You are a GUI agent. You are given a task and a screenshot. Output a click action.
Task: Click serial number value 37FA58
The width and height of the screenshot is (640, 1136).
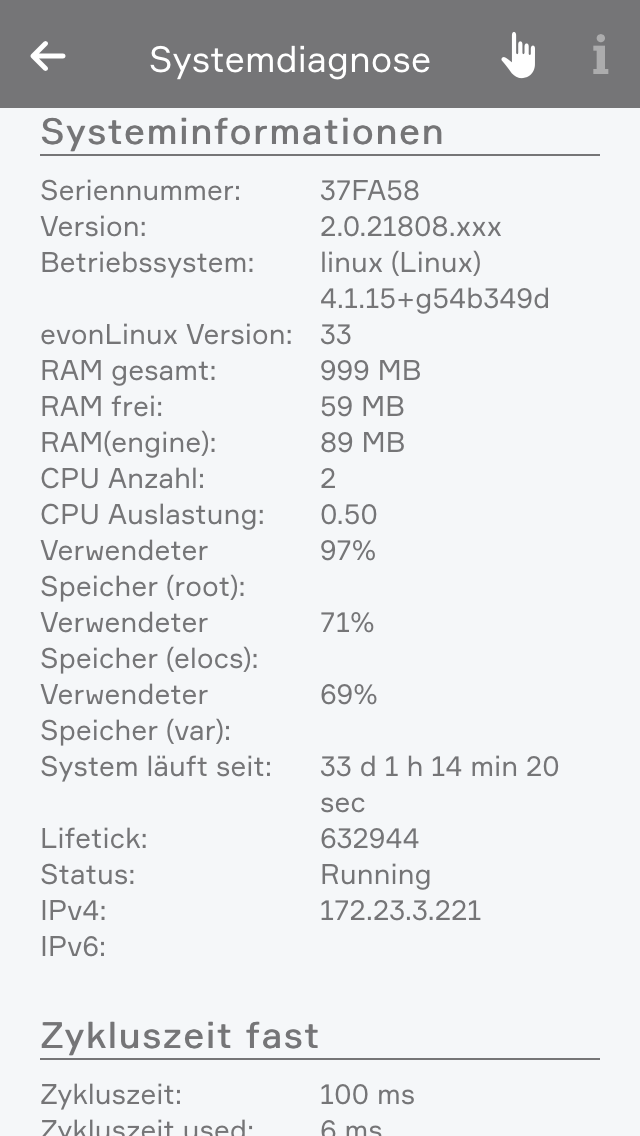click(369, 190)
